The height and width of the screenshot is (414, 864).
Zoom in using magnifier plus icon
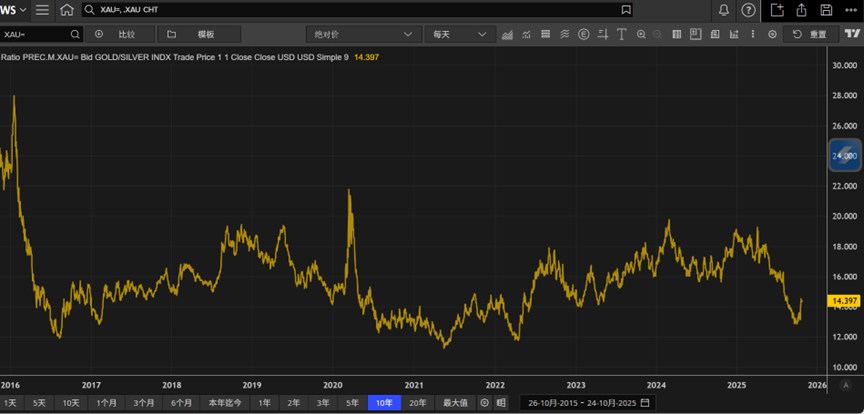(641, 34)
